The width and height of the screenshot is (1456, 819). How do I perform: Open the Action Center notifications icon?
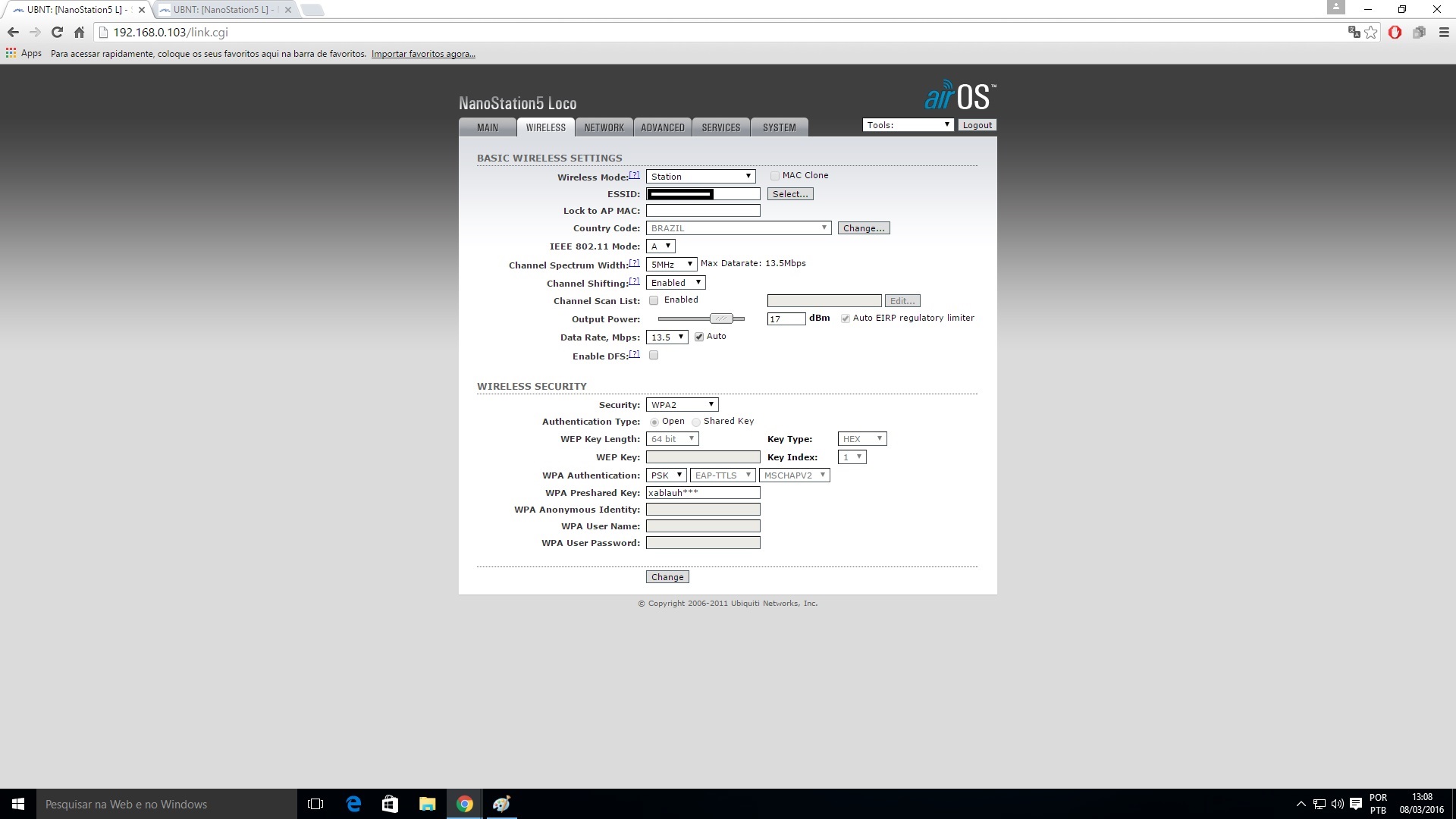coord(1356,804)
